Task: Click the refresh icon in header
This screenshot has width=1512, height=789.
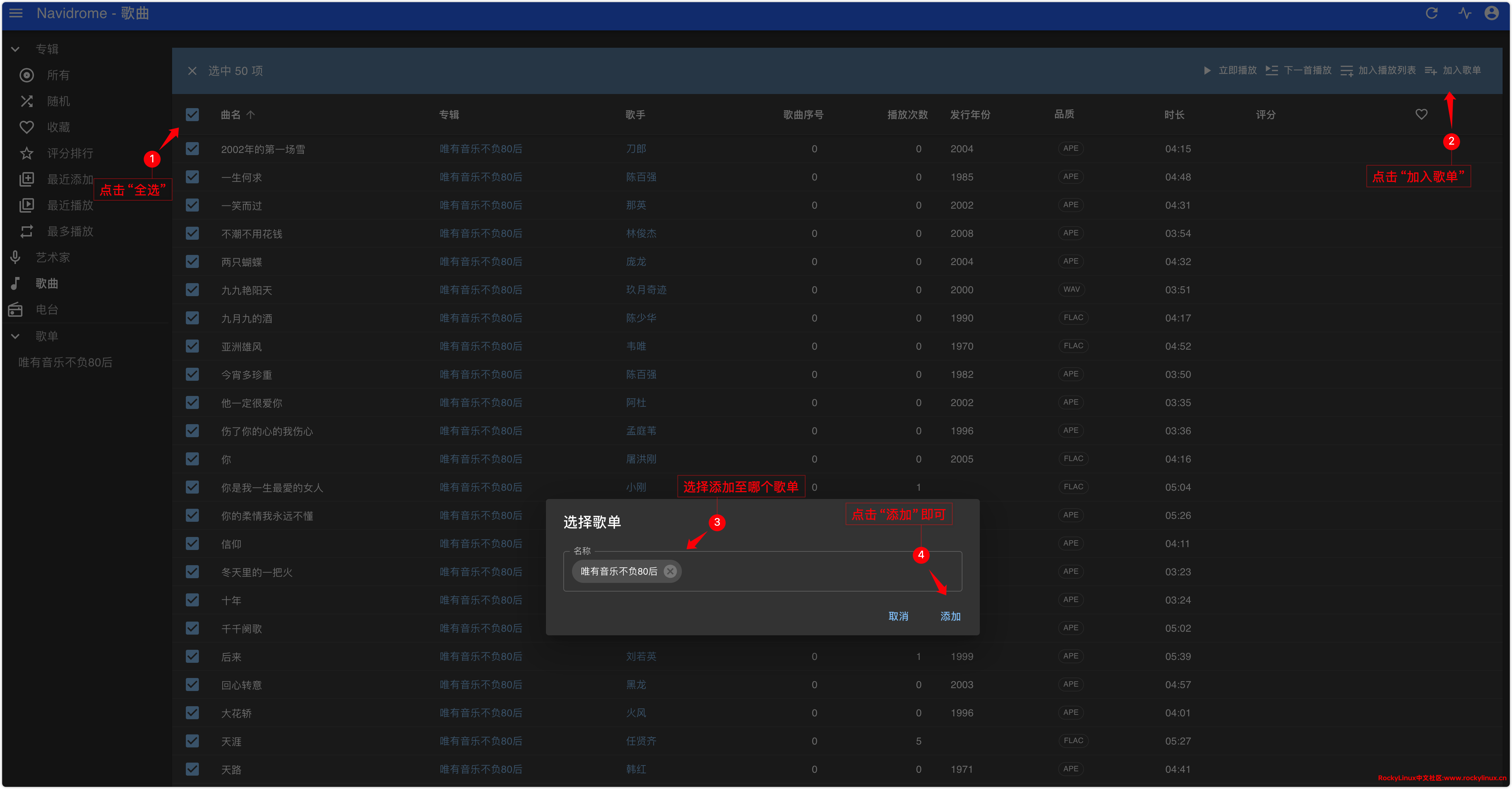Action: click(x=1432, y=13)
